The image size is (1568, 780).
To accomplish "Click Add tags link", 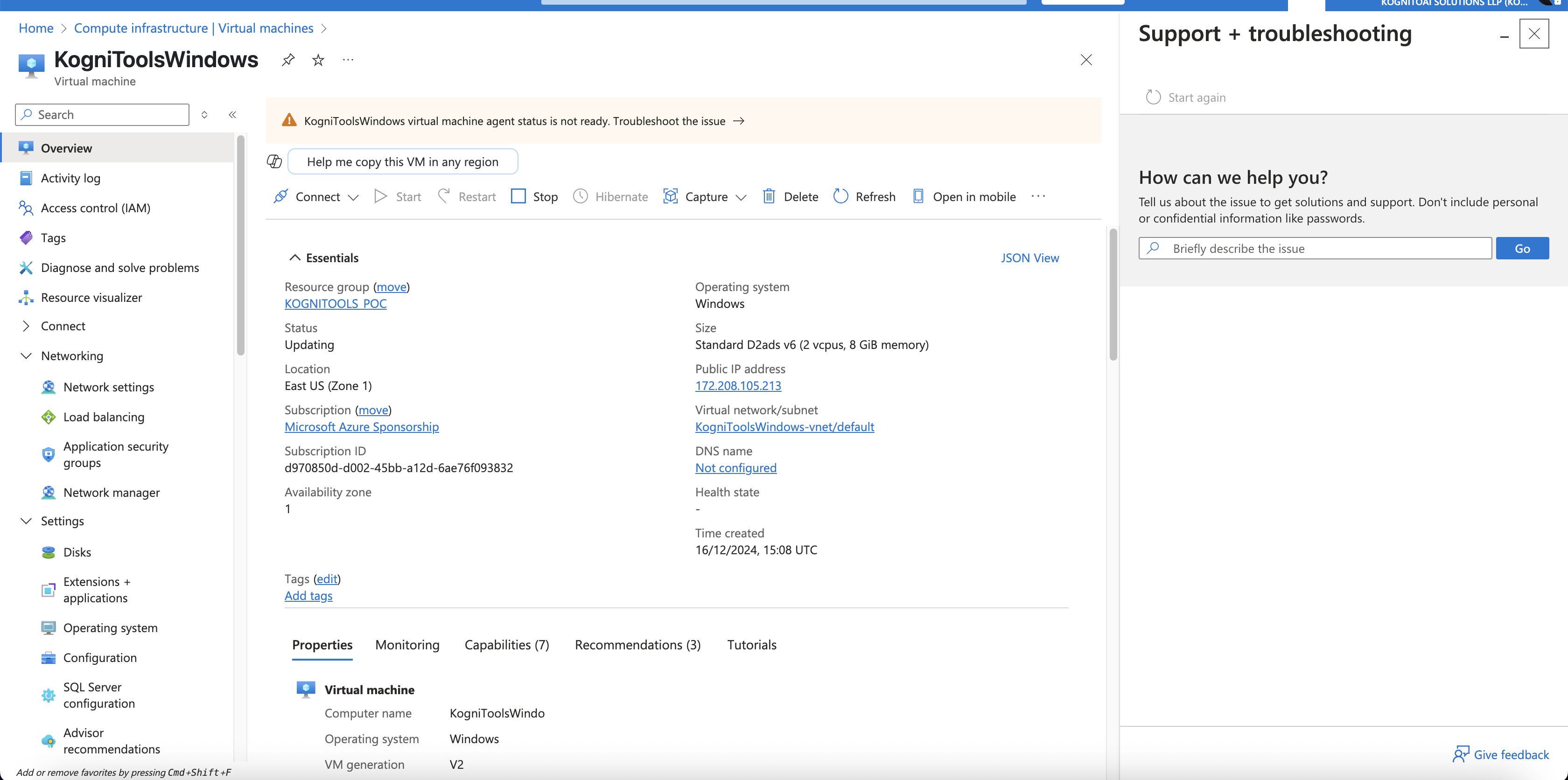I will (308, 595).
